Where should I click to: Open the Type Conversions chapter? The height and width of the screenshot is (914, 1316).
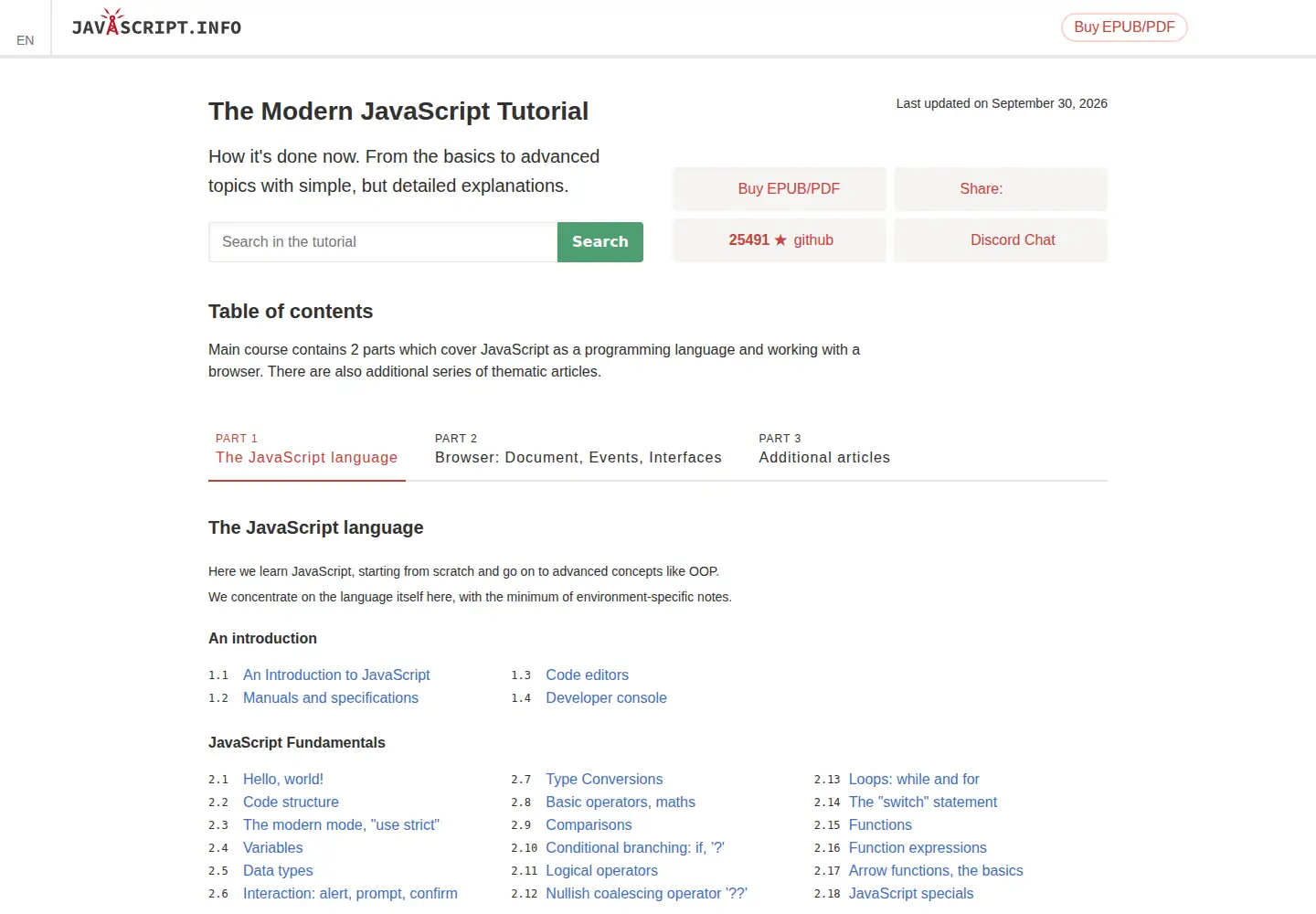coord(604,780)
